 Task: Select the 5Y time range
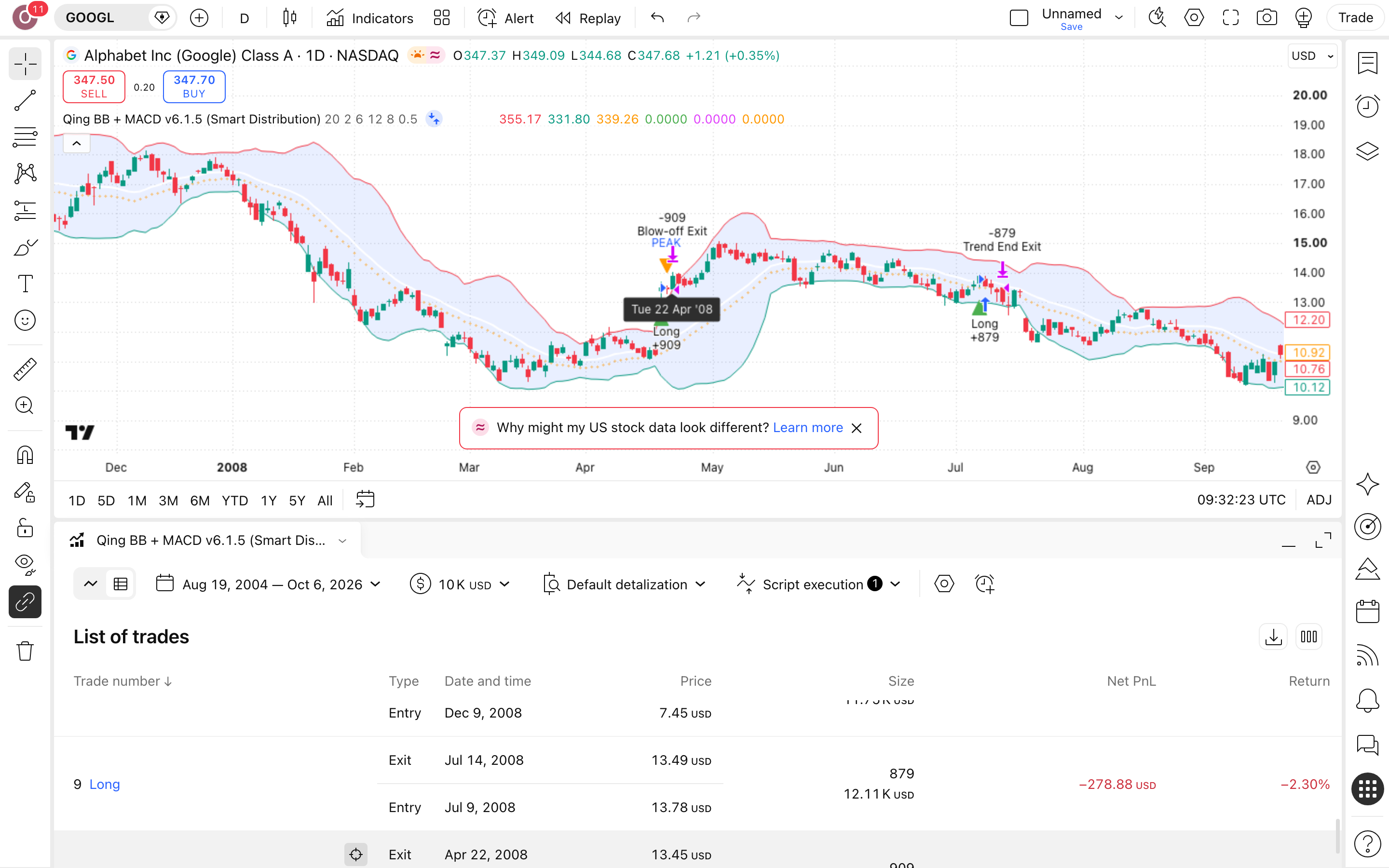coord(297,501)
